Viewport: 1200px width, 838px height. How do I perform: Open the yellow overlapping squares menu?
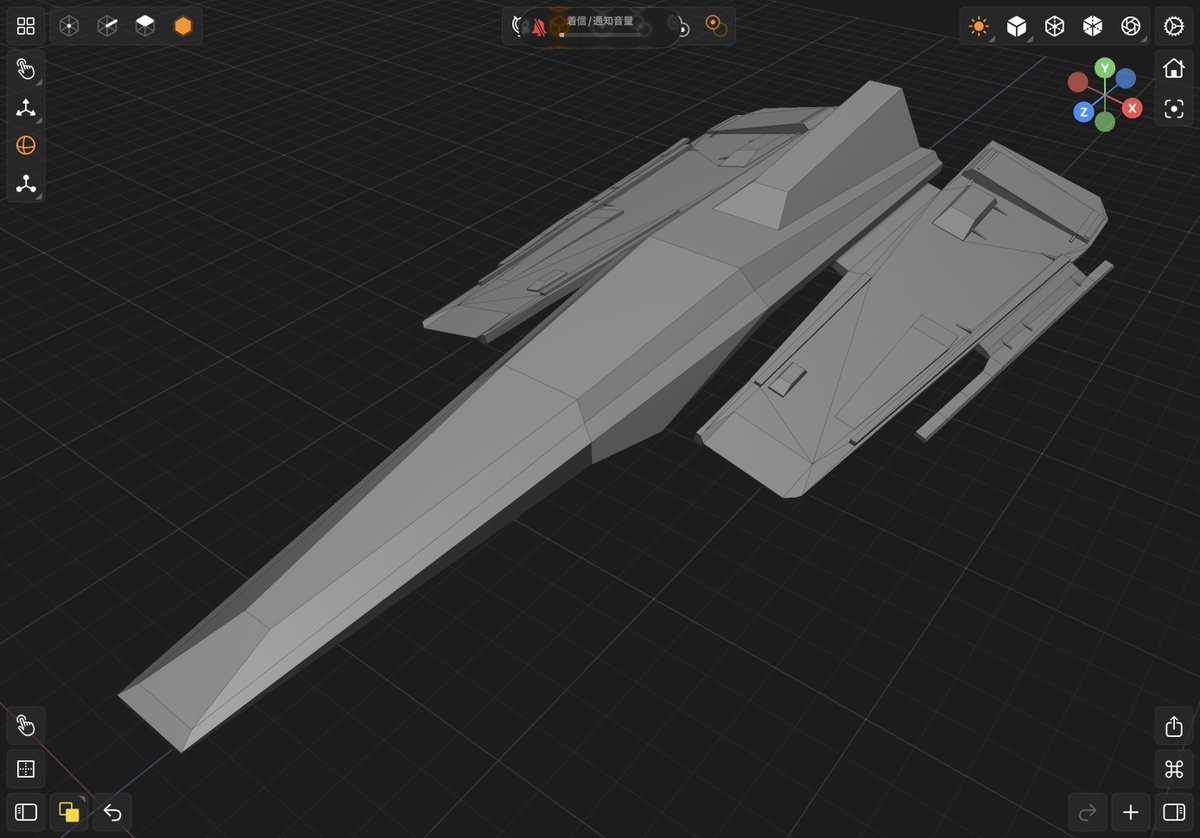click(x=69, y=812)
